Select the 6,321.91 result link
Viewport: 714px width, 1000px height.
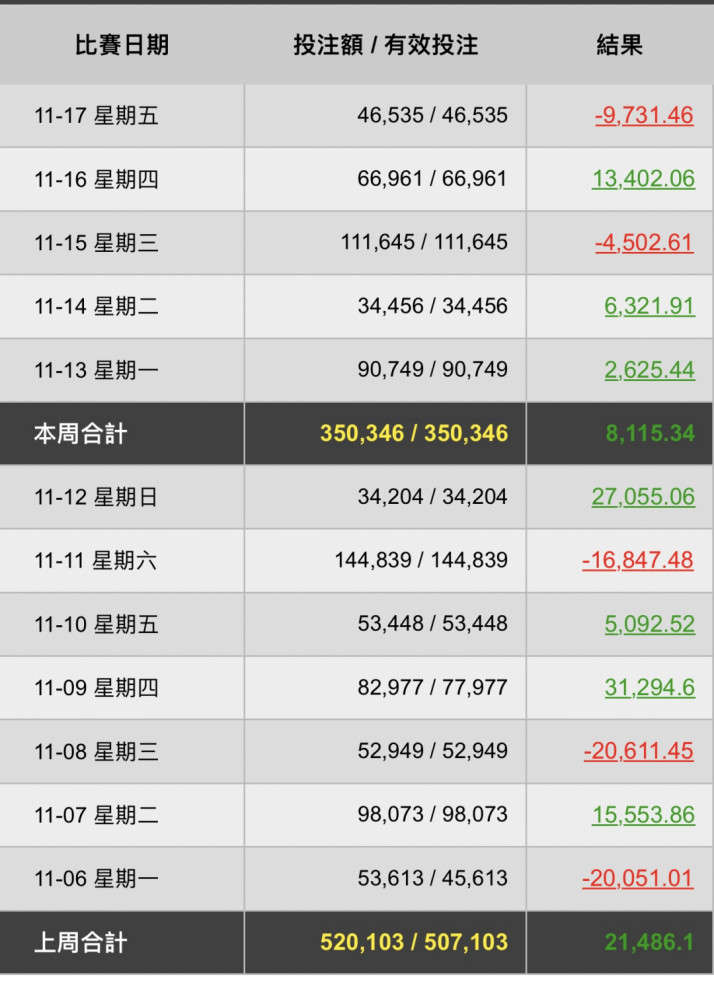pyautogui.click(x=649, y=306)
